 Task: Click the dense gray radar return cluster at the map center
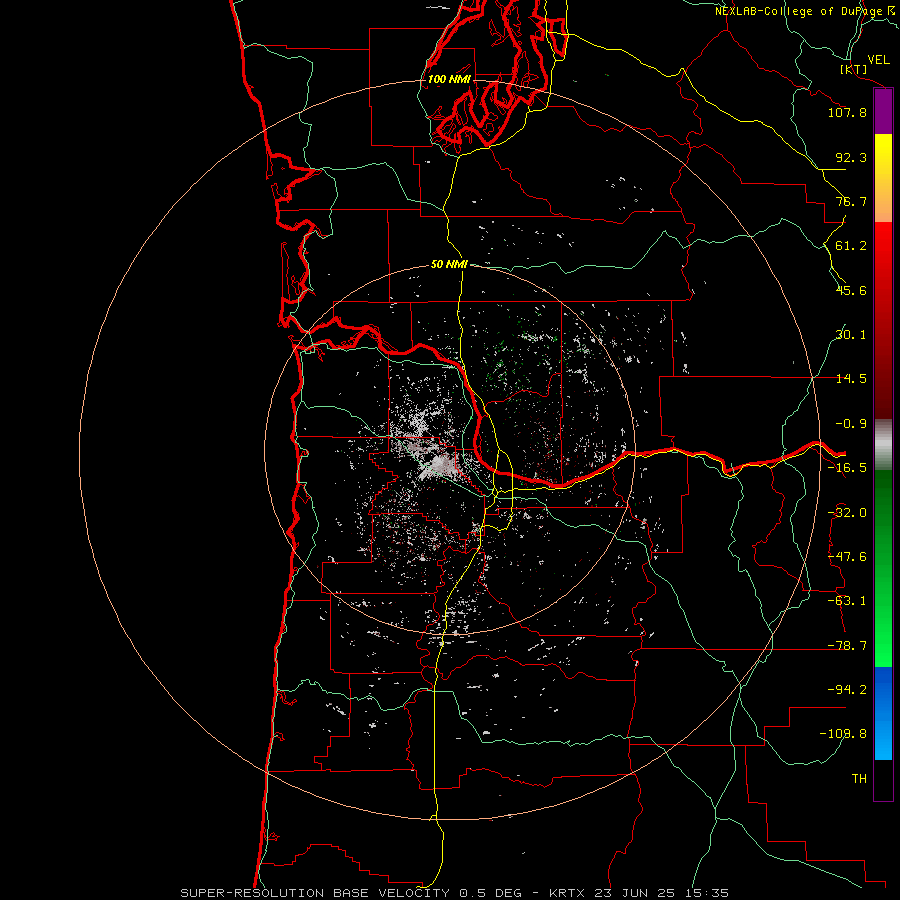pyautogui.click(x=437, y=463)
